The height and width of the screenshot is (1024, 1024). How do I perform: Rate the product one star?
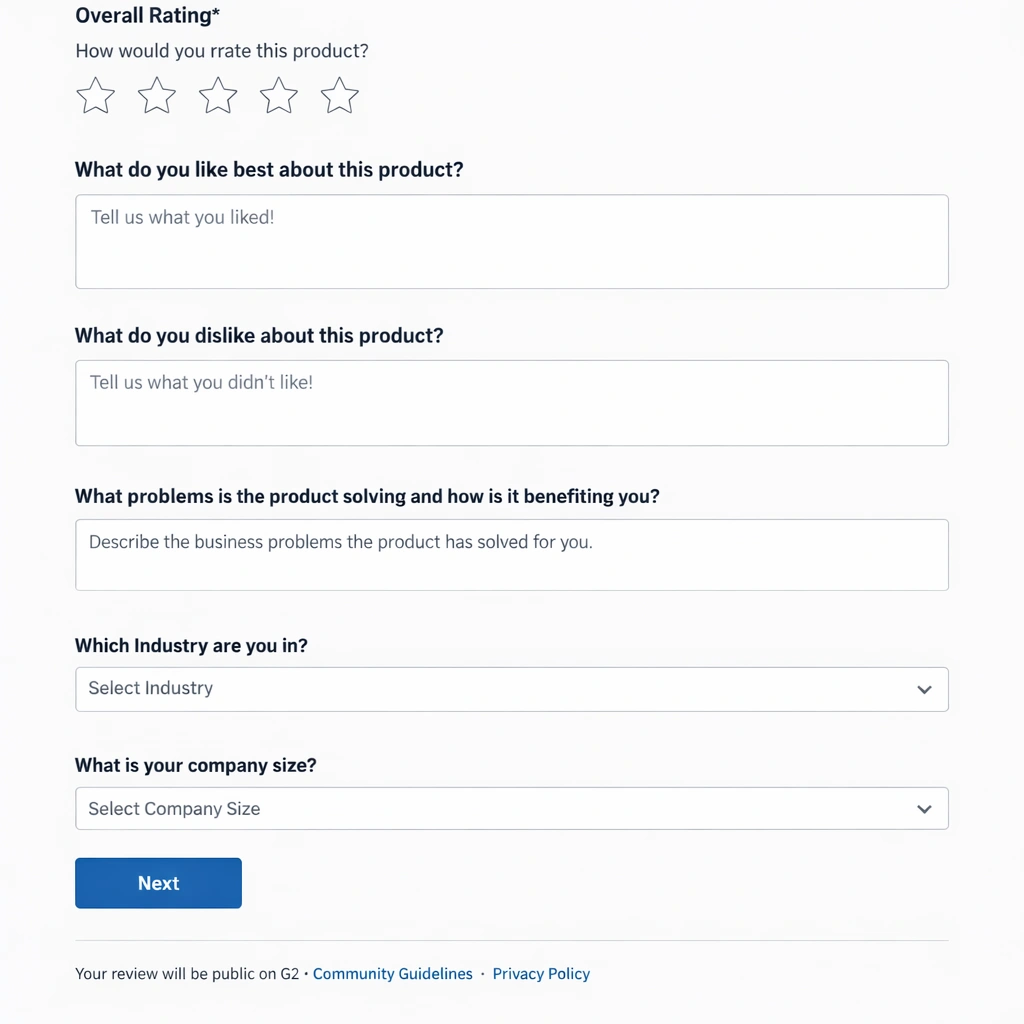tap(96, 97)
